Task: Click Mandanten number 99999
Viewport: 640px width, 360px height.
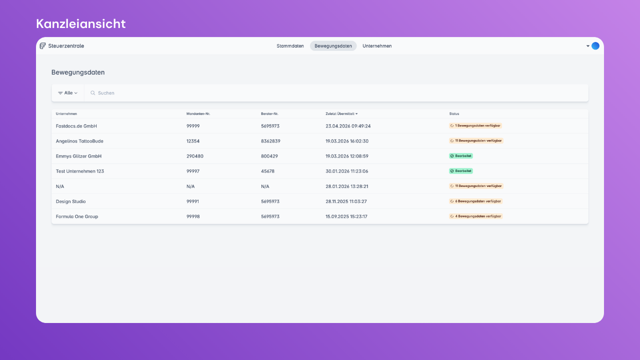Action: (193, 126)
